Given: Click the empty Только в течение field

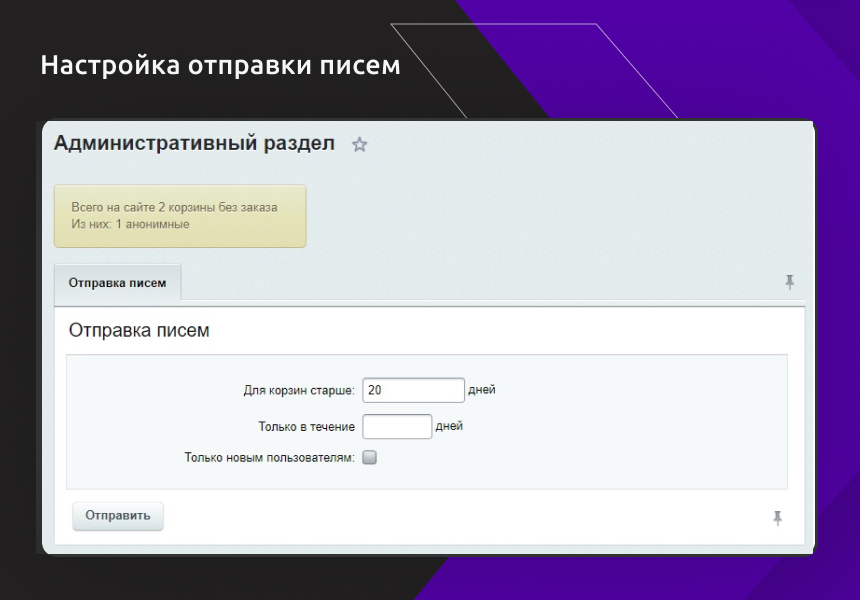Looking at the screenshot, I should pyautogui.click(x=397, y=427).
